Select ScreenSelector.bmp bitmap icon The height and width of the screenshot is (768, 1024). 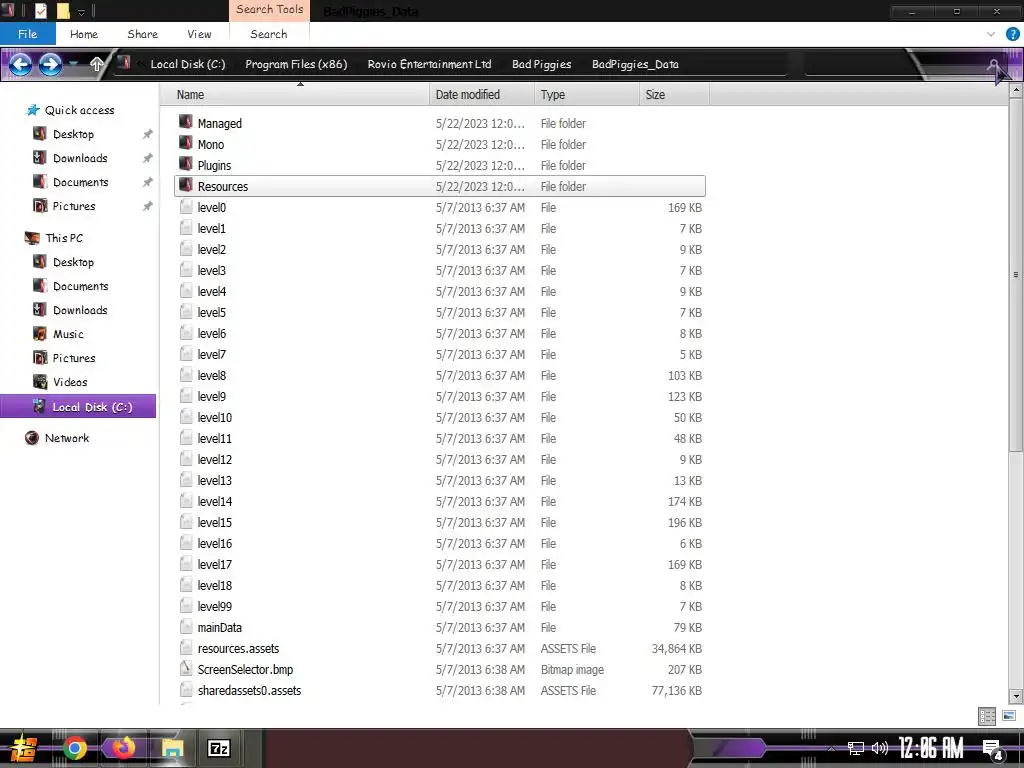click(x=186, y=669)
